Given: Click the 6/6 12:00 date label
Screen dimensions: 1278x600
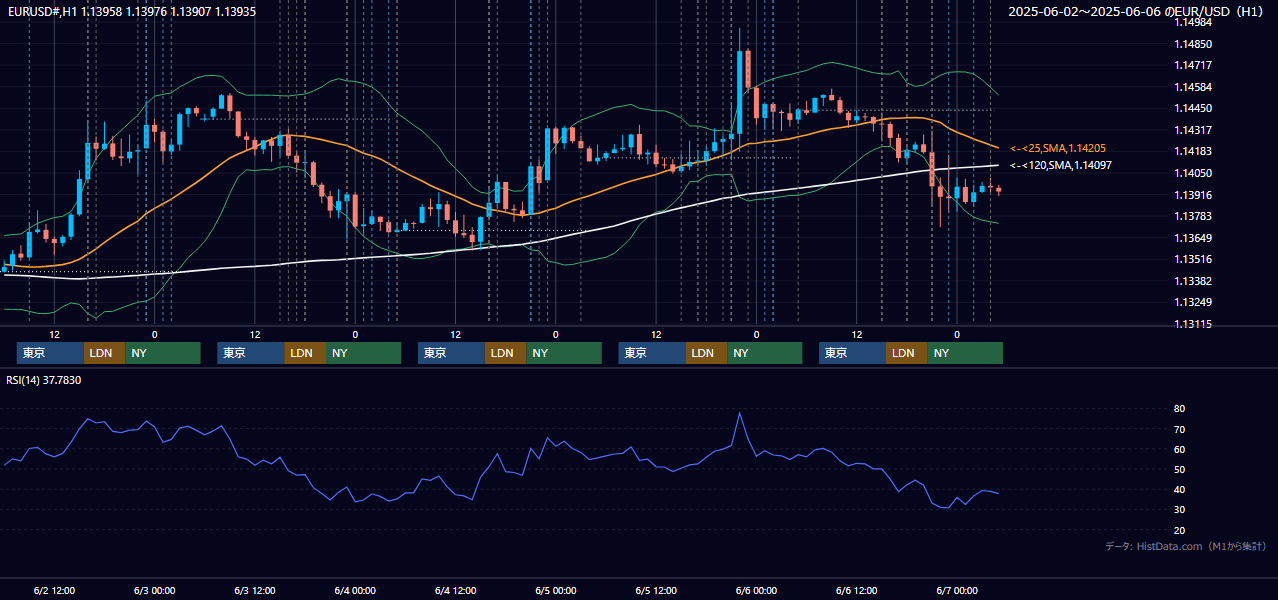Looking at the screenshot, I should click(856, 590).
